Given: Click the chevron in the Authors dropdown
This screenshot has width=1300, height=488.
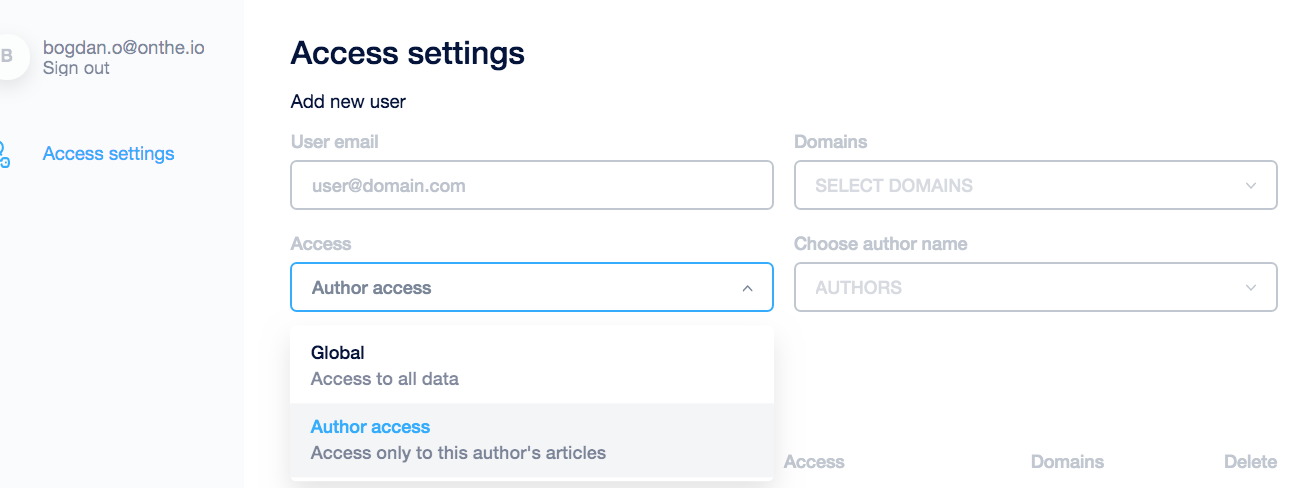Looking at the screenshot, I should [1251, 288].
